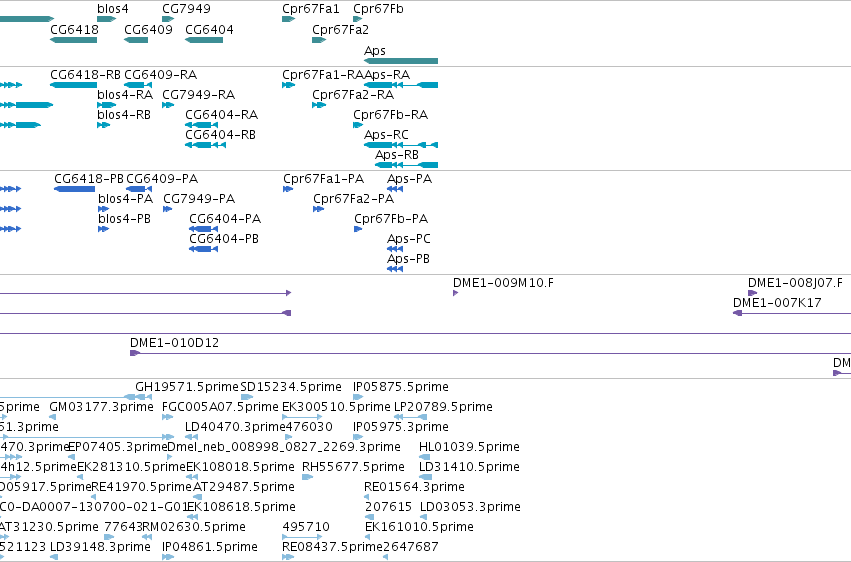Select transcript Aps-RA
The height and width of the screenshot is (562, 851).
tap(387, 74)
